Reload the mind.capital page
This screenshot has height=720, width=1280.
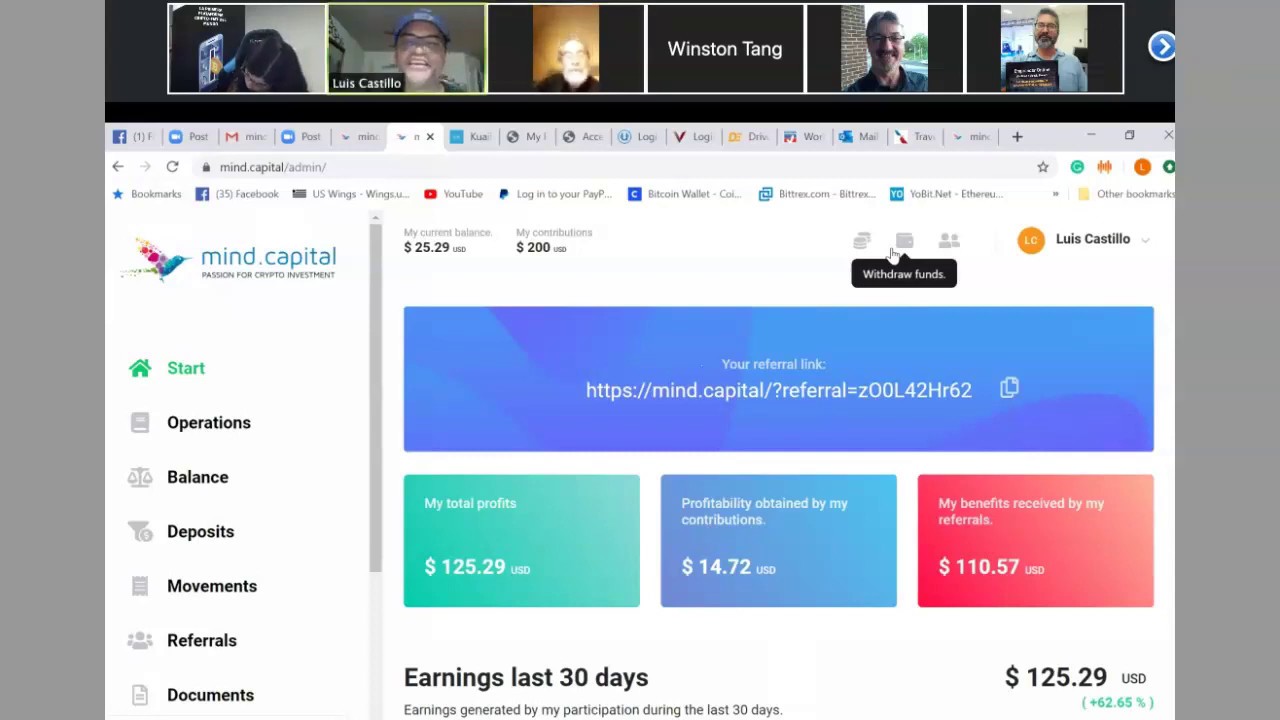(x=172, y=167)
